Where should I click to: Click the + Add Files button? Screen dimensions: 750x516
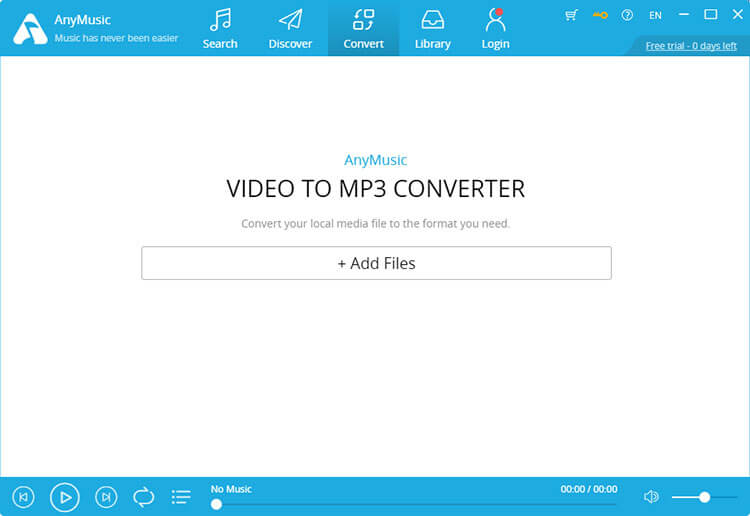pos(376,263)
